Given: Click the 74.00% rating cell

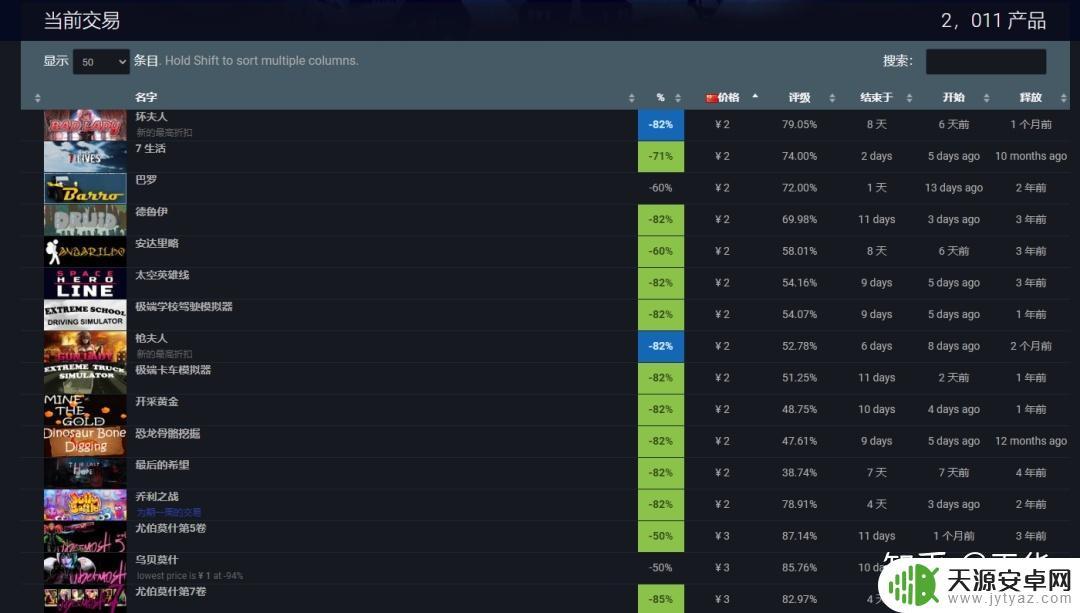Looking at the screenshot, I should coord(799,157).
